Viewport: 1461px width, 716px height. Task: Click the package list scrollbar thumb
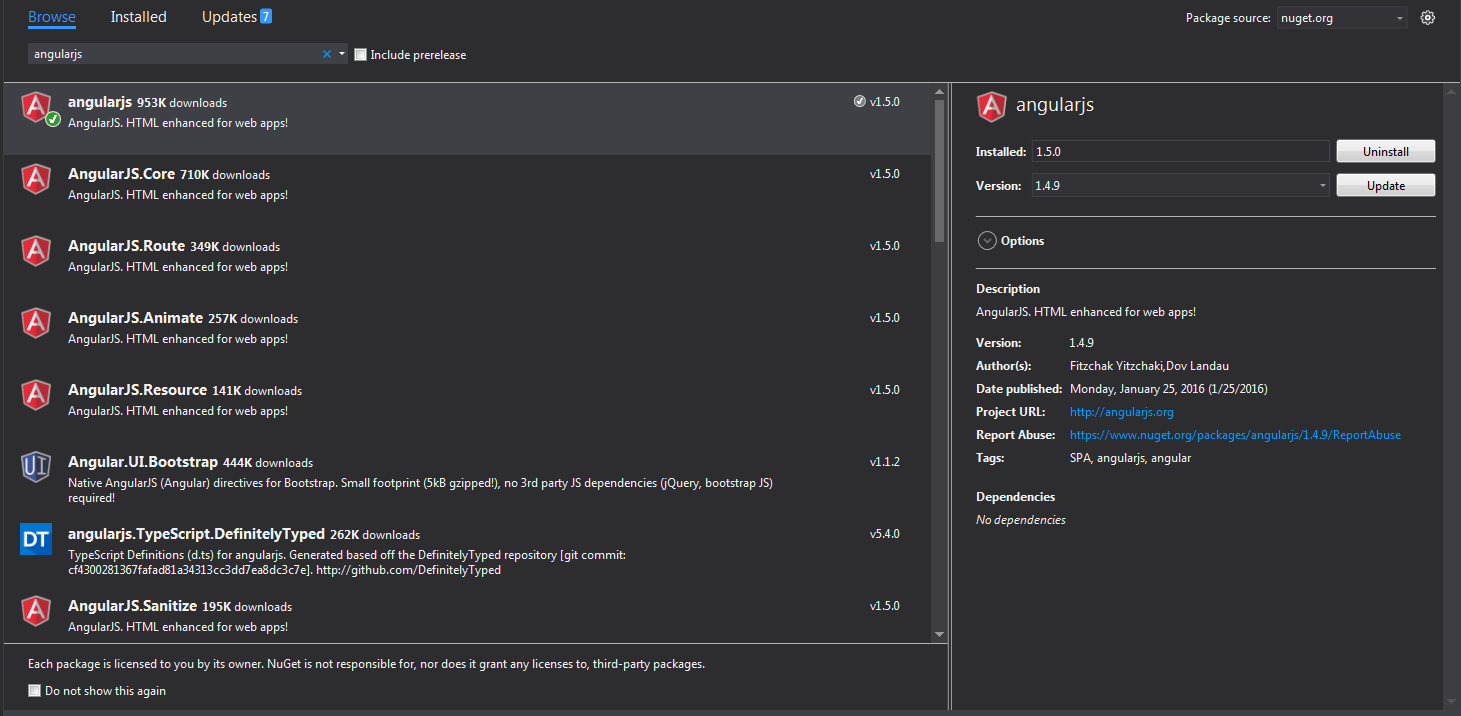pos(939,171)
